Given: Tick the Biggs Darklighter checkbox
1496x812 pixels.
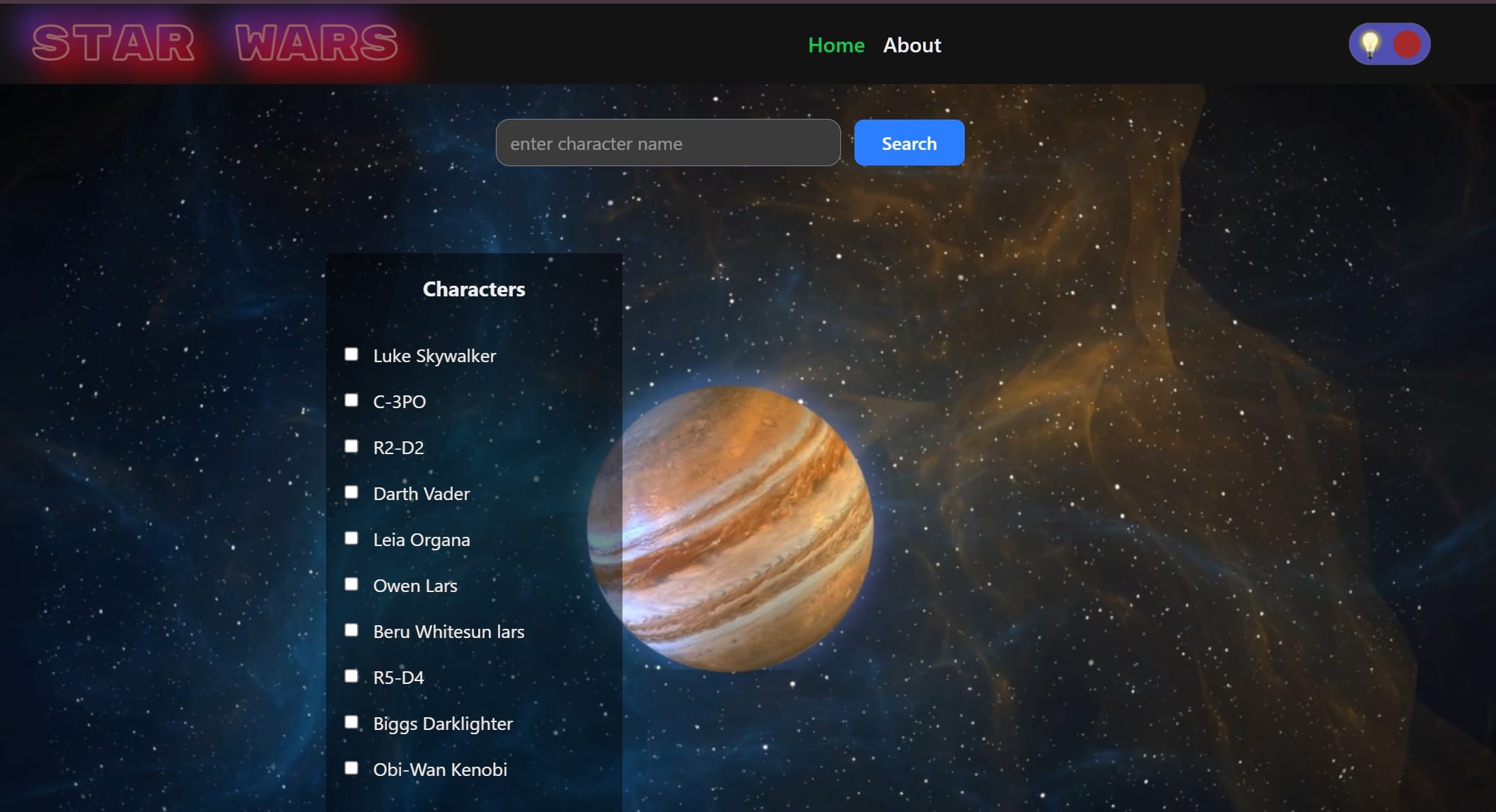Looking at the screenshot, I should [x=352, y=722].
